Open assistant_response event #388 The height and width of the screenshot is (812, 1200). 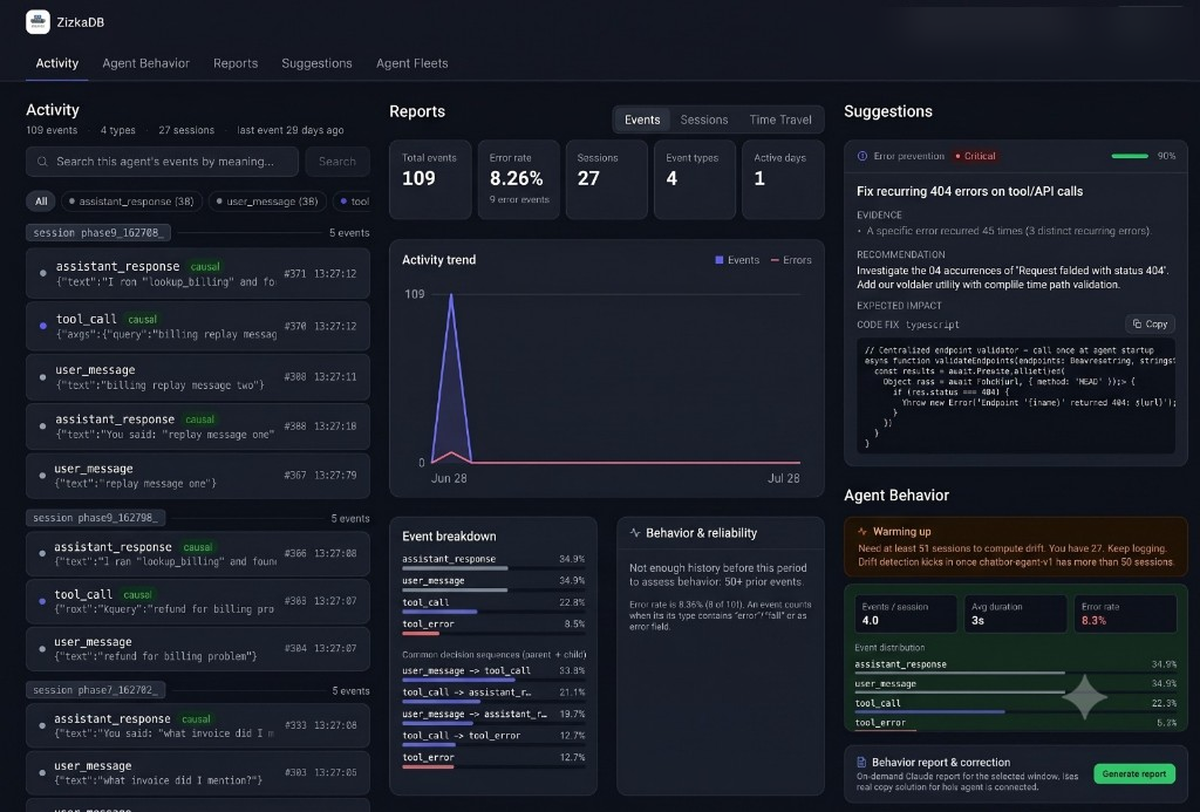pos(198,426)
